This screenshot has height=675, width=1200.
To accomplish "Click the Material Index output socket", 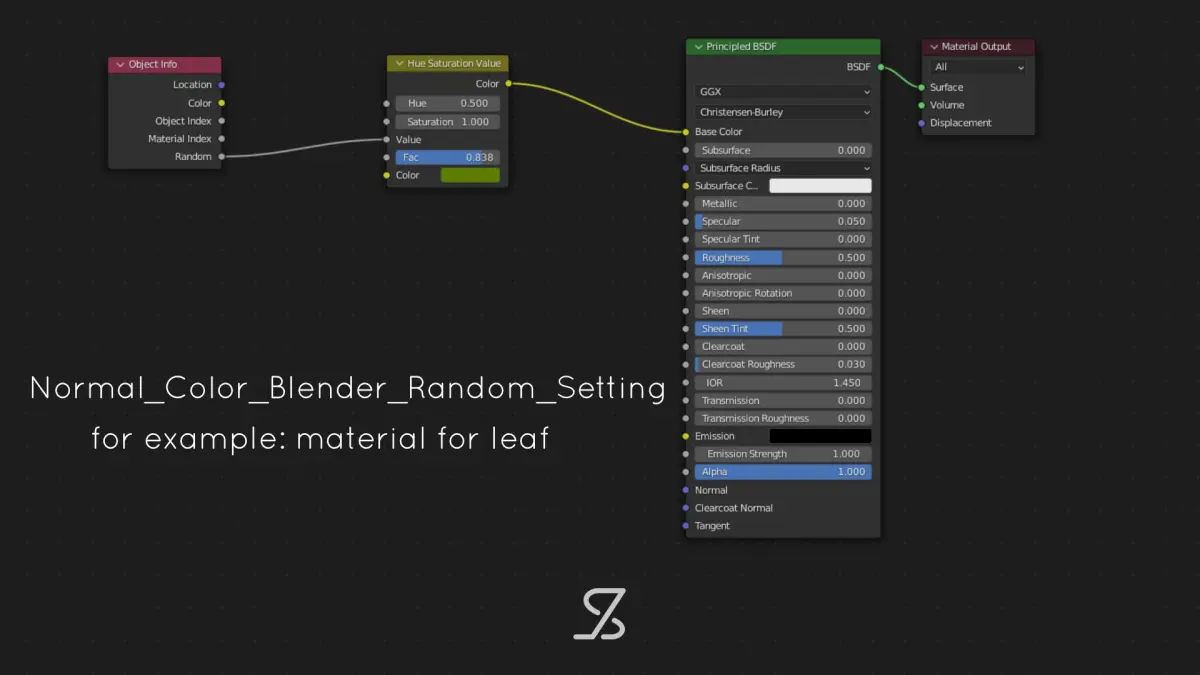I will (221, 139).
